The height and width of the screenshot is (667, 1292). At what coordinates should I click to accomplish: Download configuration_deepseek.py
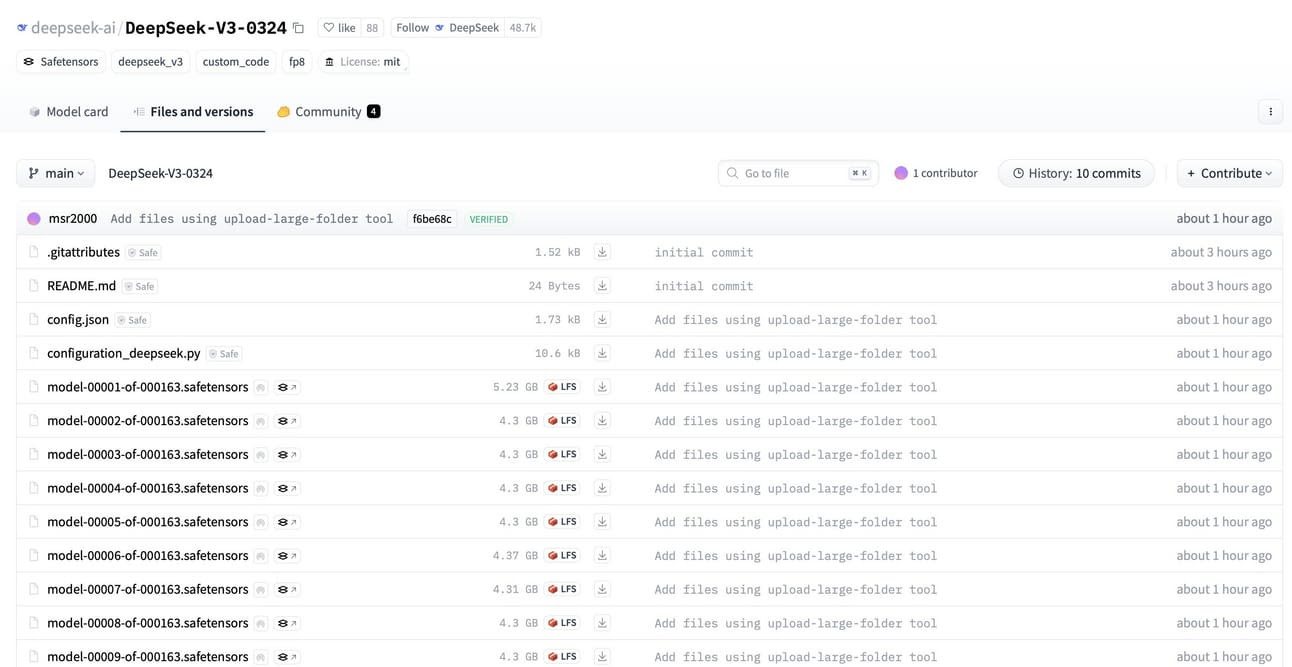602,354
